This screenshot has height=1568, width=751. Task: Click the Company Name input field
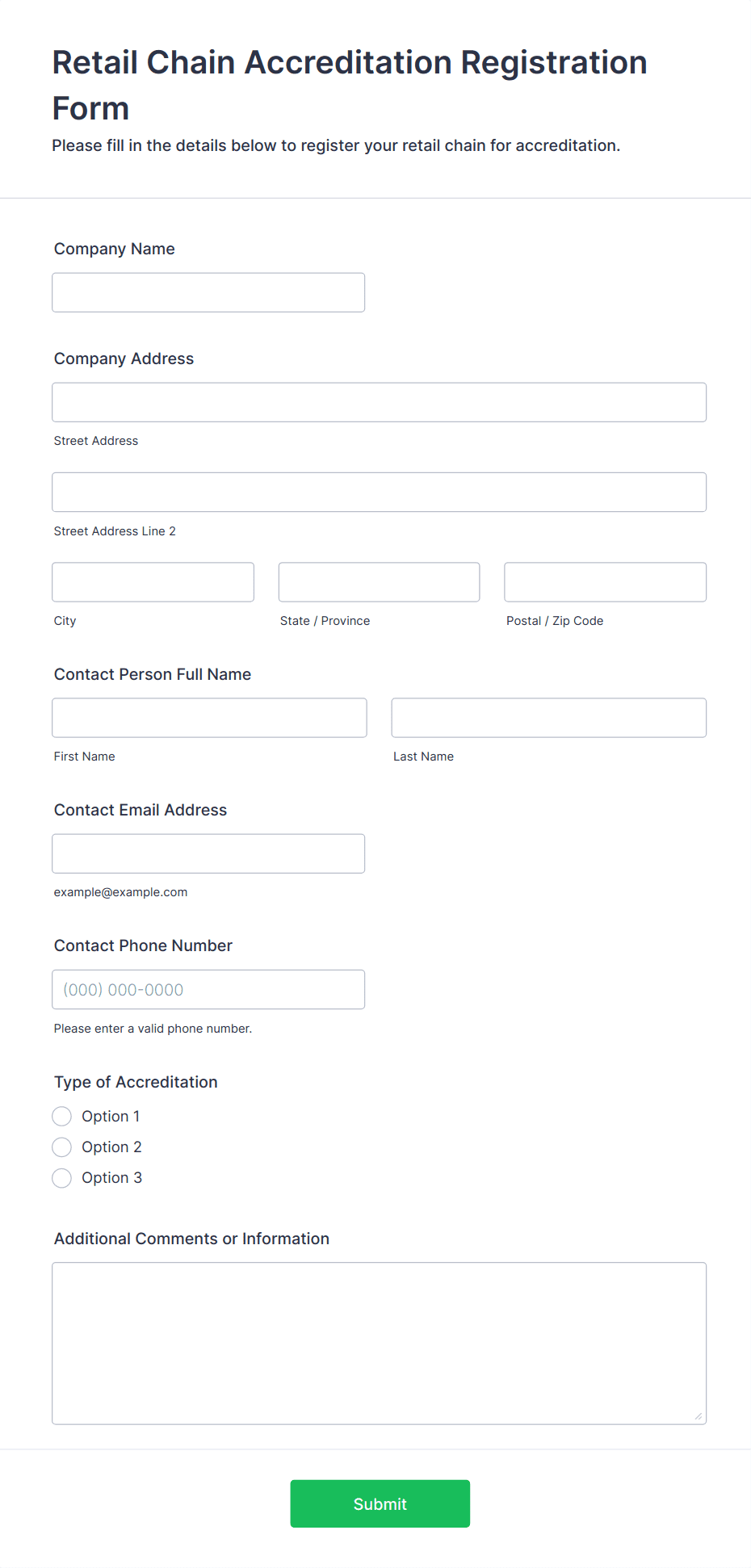pos(208,292)
